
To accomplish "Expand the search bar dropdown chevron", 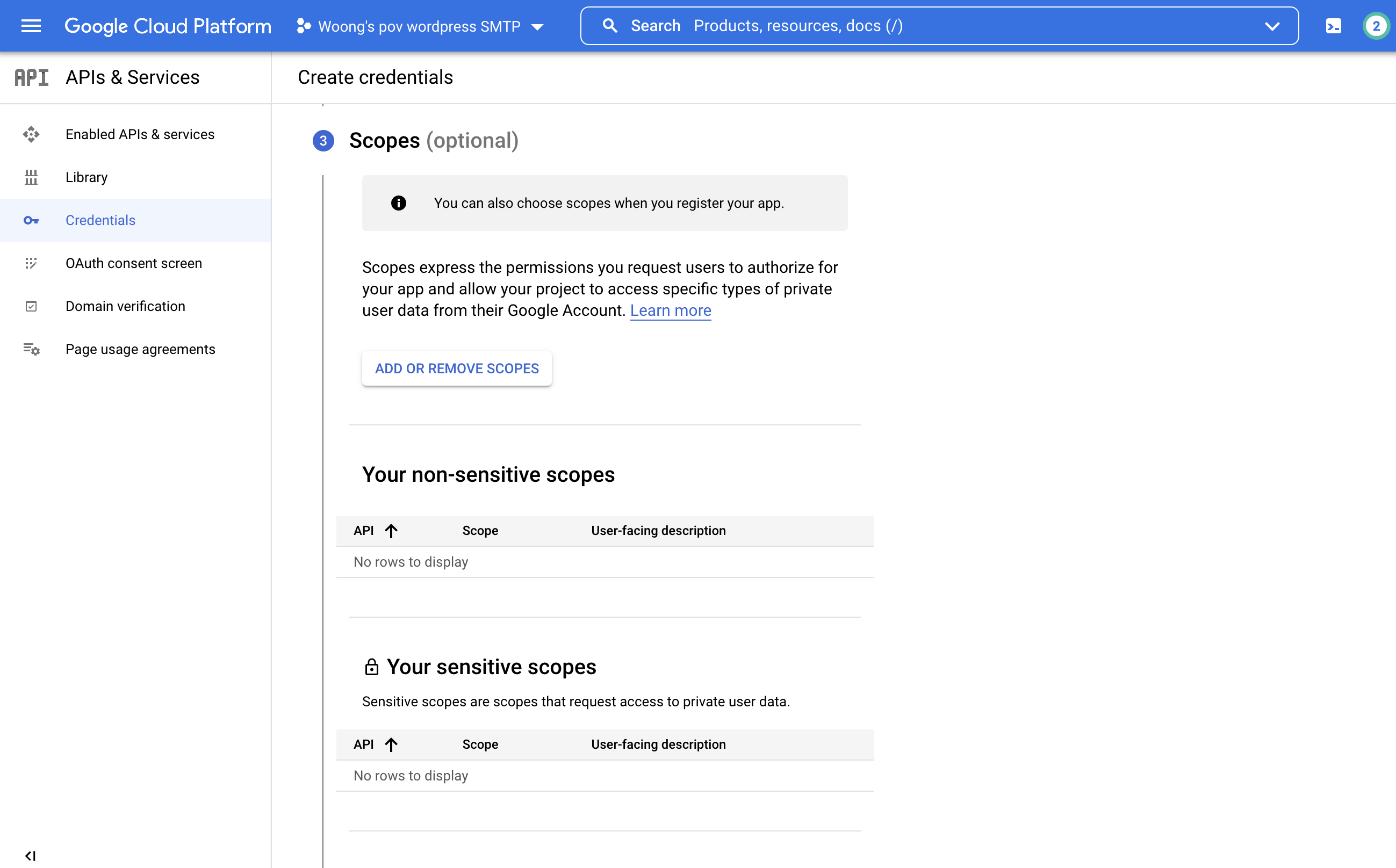I will click(1272, 26).
